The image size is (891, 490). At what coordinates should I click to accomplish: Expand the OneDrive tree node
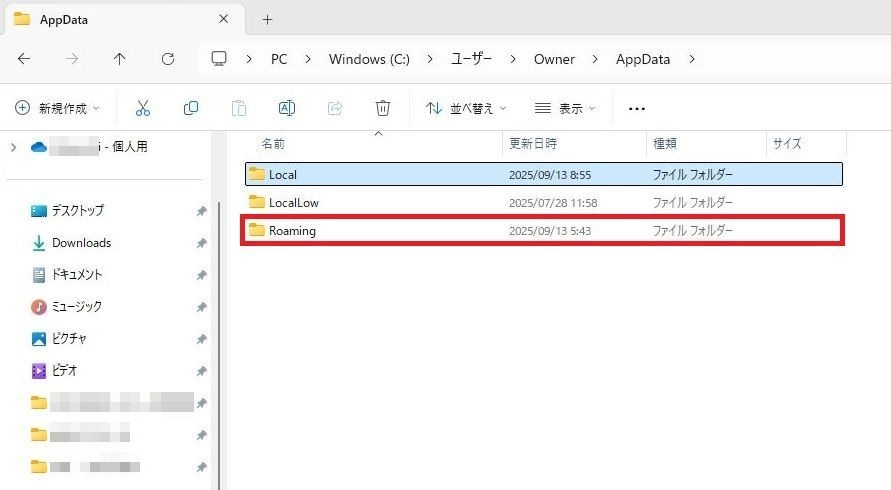coord(13,147)
